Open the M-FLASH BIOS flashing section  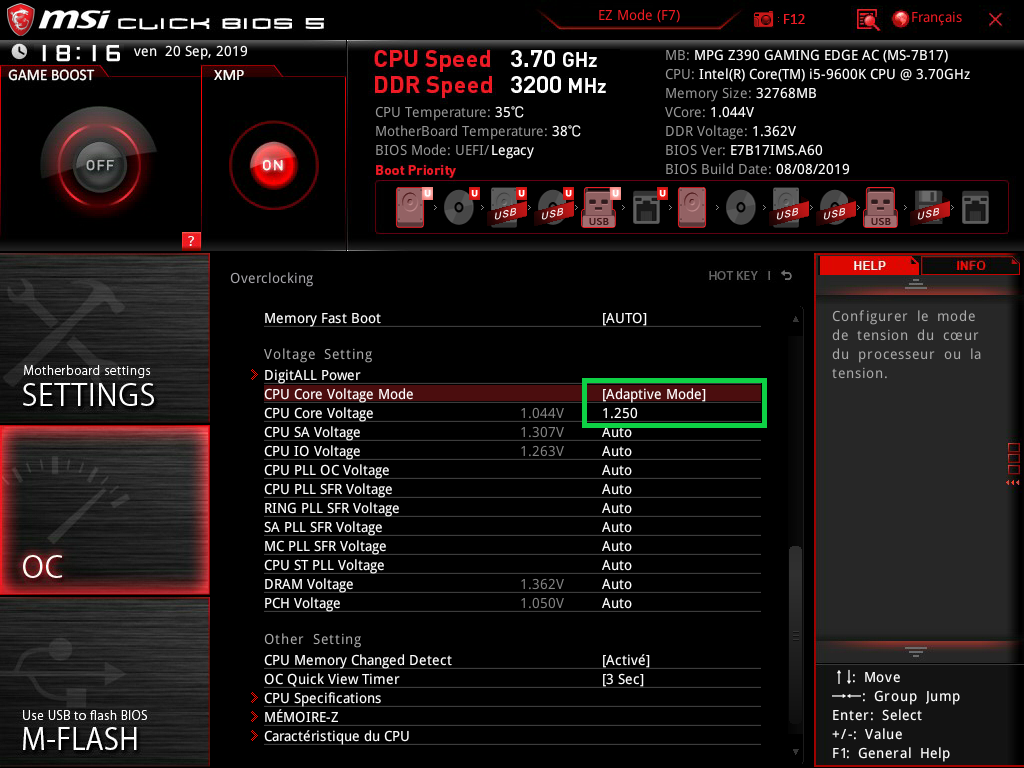pyautogui.click(x=104, y=682)
